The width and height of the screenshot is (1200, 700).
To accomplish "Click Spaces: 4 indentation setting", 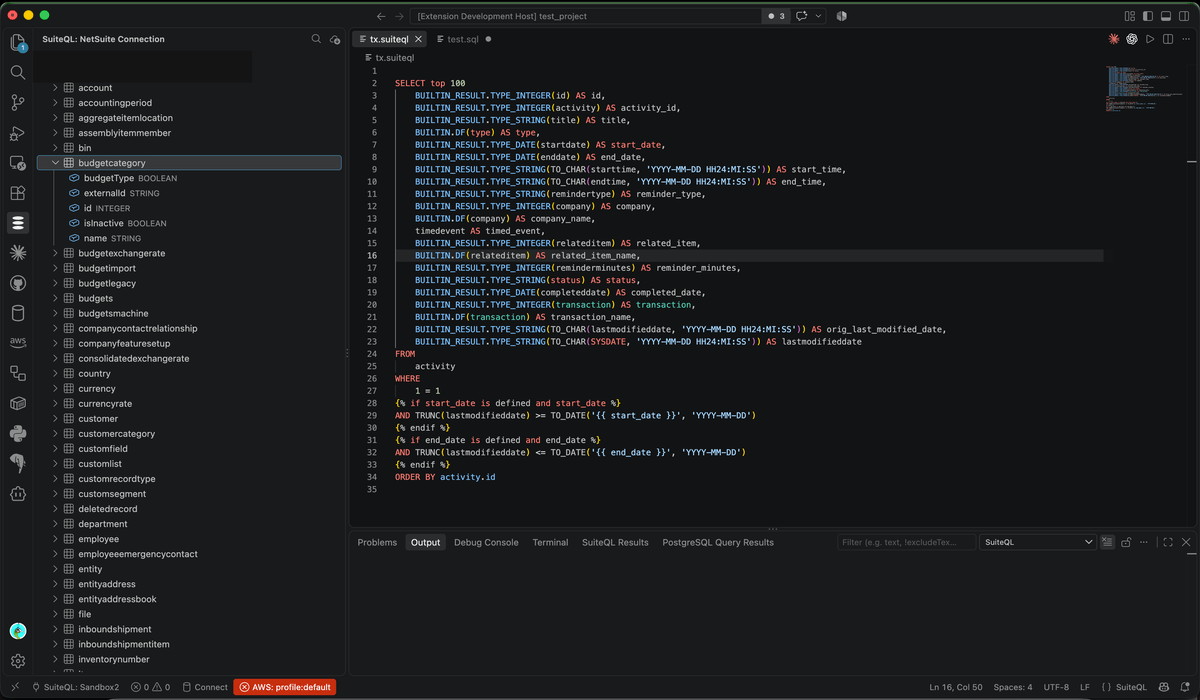I will [x=1013, y=687].
